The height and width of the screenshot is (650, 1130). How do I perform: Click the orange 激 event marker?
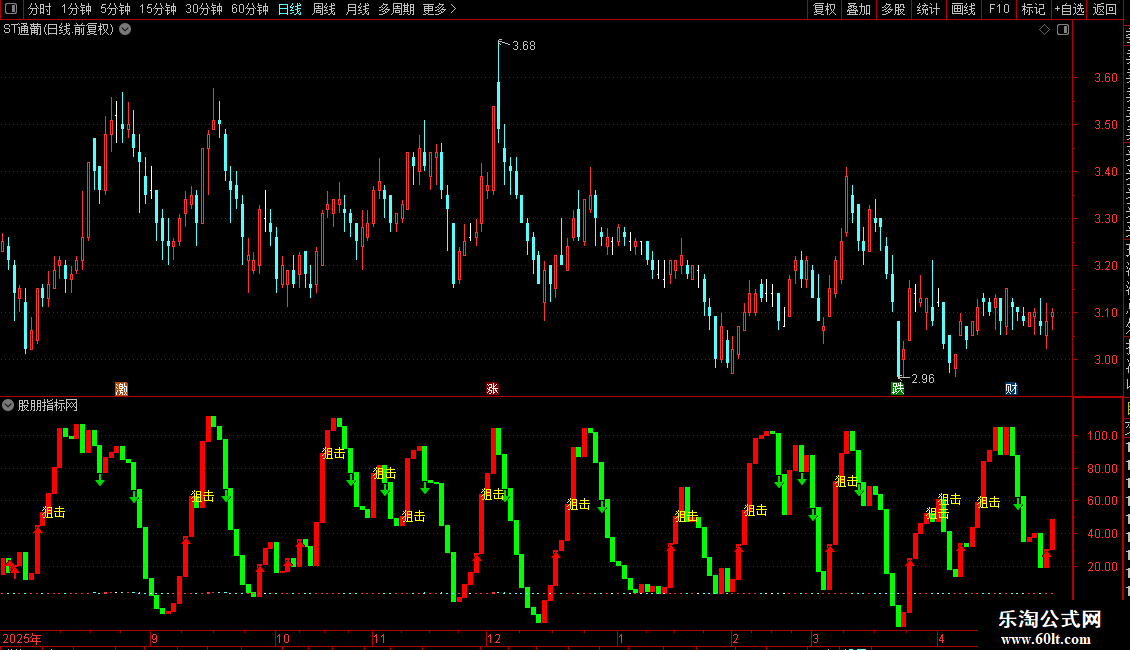pos(122,389)
